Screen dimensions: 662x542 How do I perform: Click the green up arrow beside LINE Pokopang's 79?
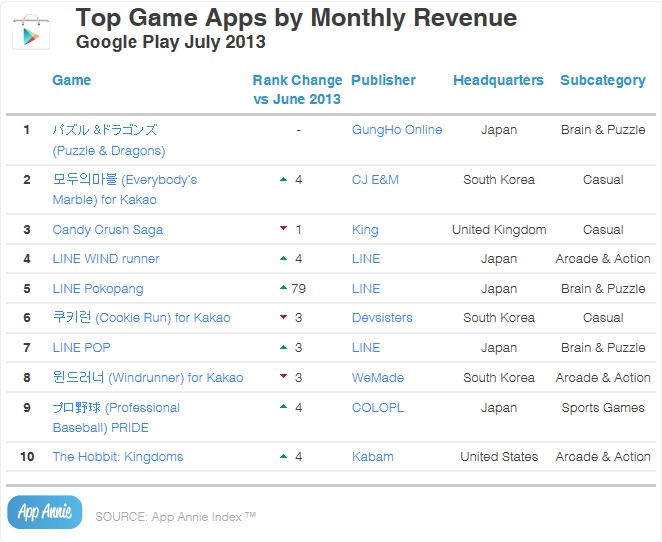coord(284,289)
